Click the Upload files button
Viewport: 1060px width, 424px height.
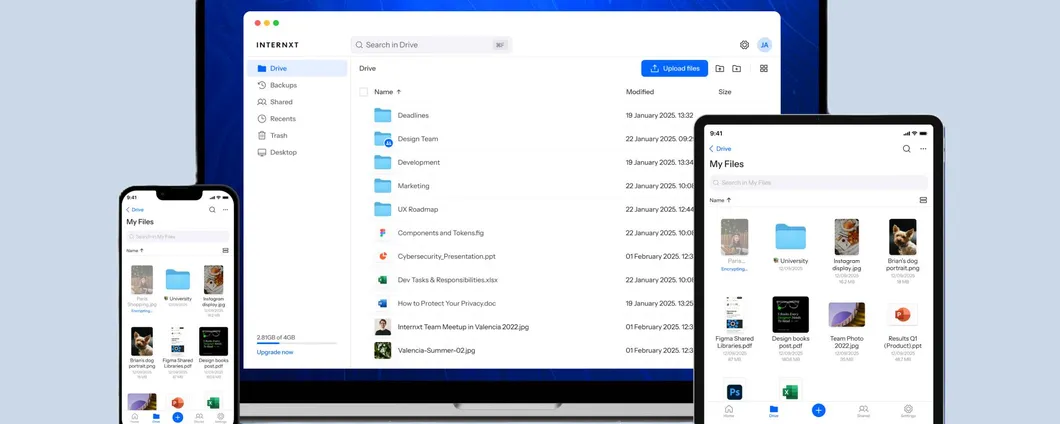pos(675,68)
